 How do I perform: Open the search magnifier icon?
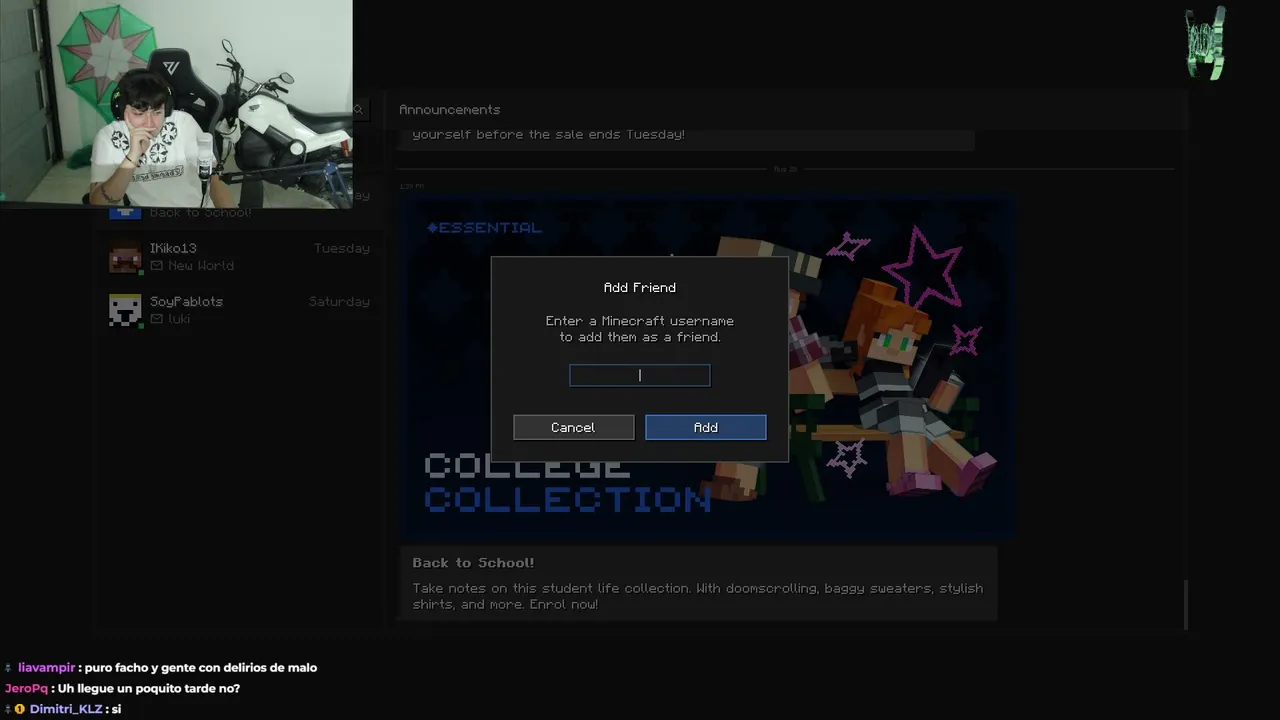[x=358, y=109]
